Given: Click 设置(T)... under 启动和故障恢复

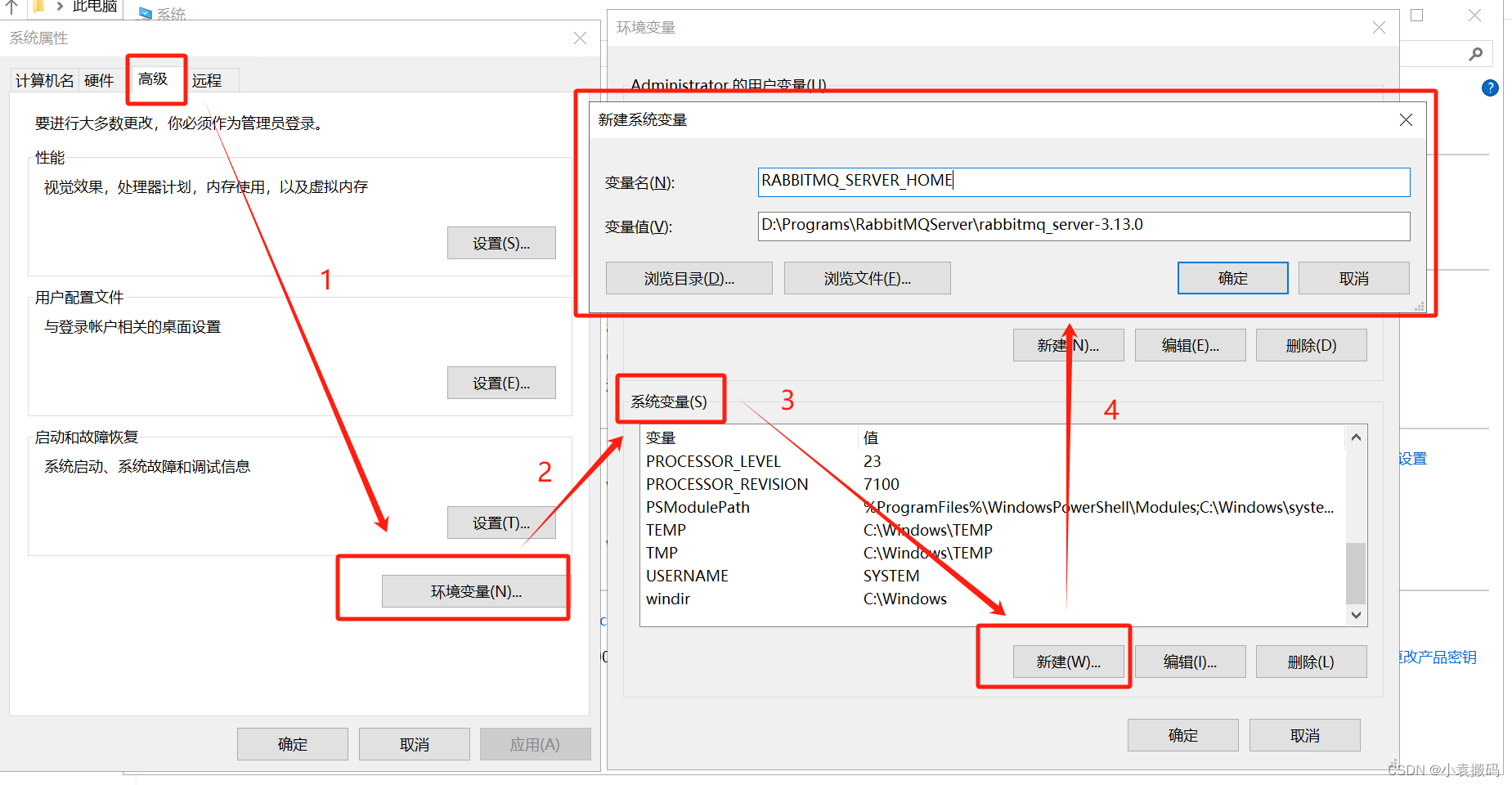Looking at the screenshot, I should 501,523.
